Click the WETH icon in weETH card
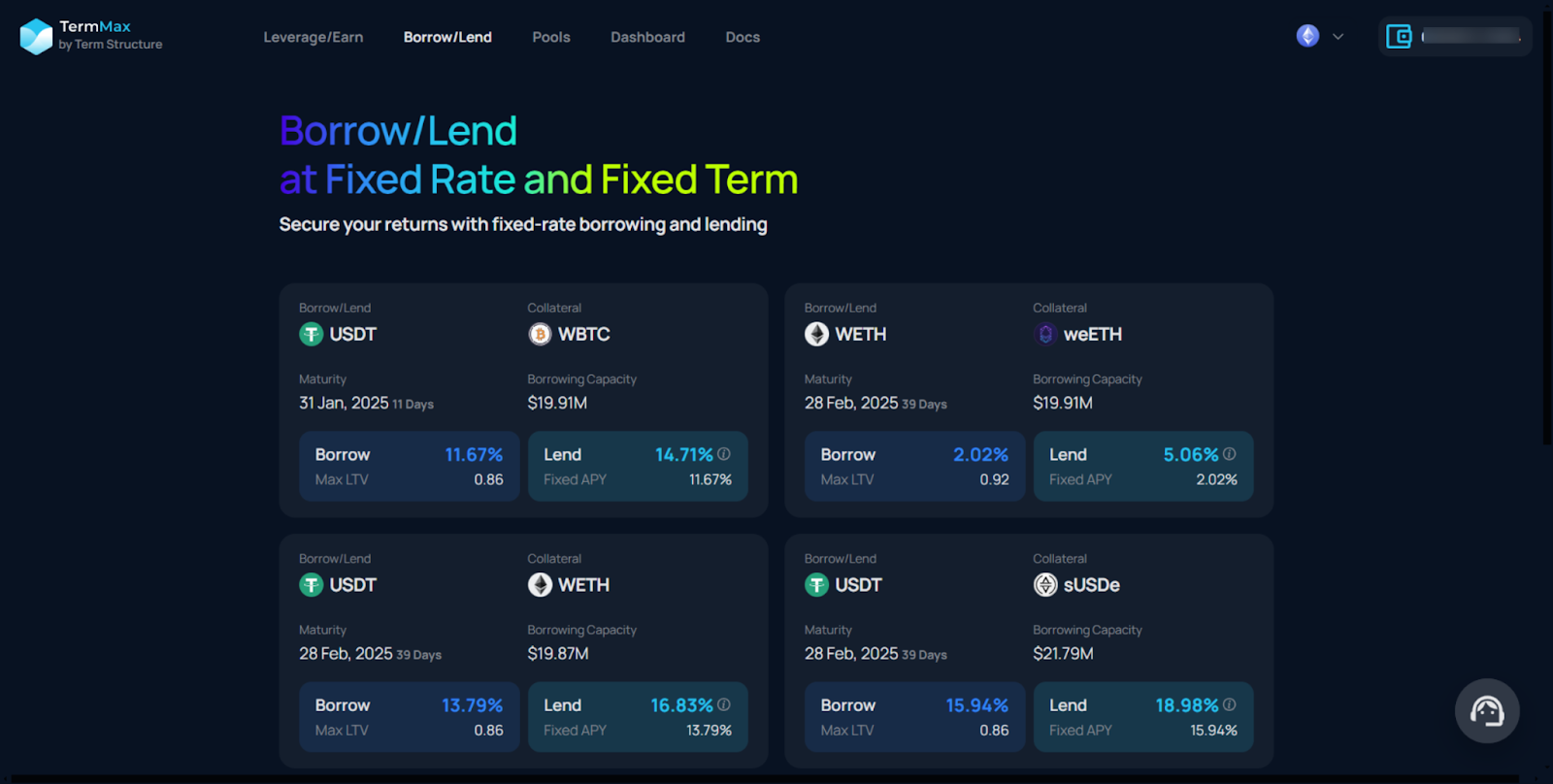The height and width of the screenshot is (784, 1553). 816,335
